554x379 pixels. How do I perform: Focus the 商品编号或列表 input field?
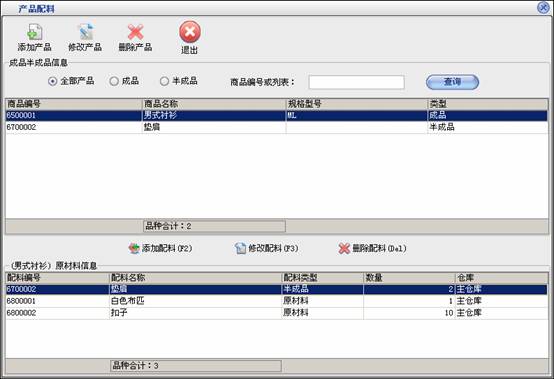pyautogui.click(x=356, y=82)
